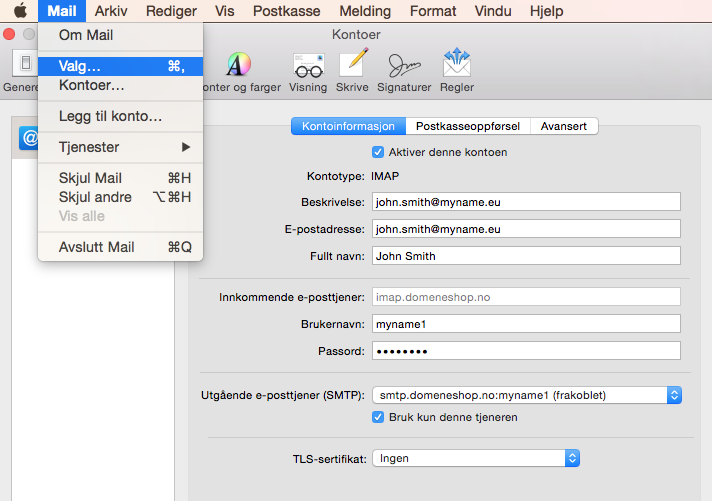The image size is (712, 501).
Task: Click Avslutt Mail to quit
Action: (x=120, y=247)
